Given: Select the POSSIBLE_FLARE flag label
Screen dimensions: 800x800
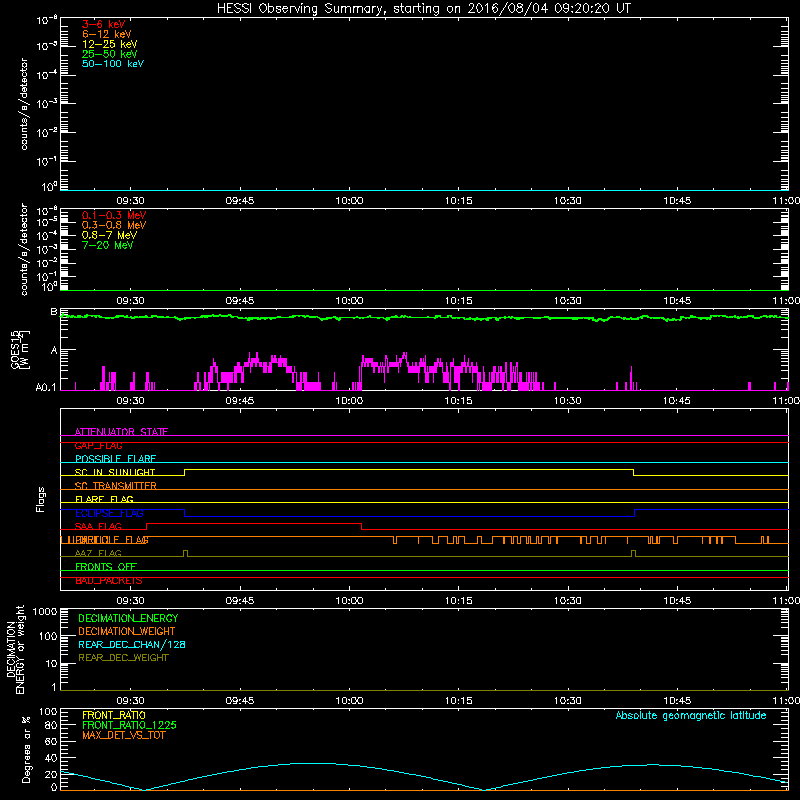Looking at the screenshot, I should (x=115, y=459).
